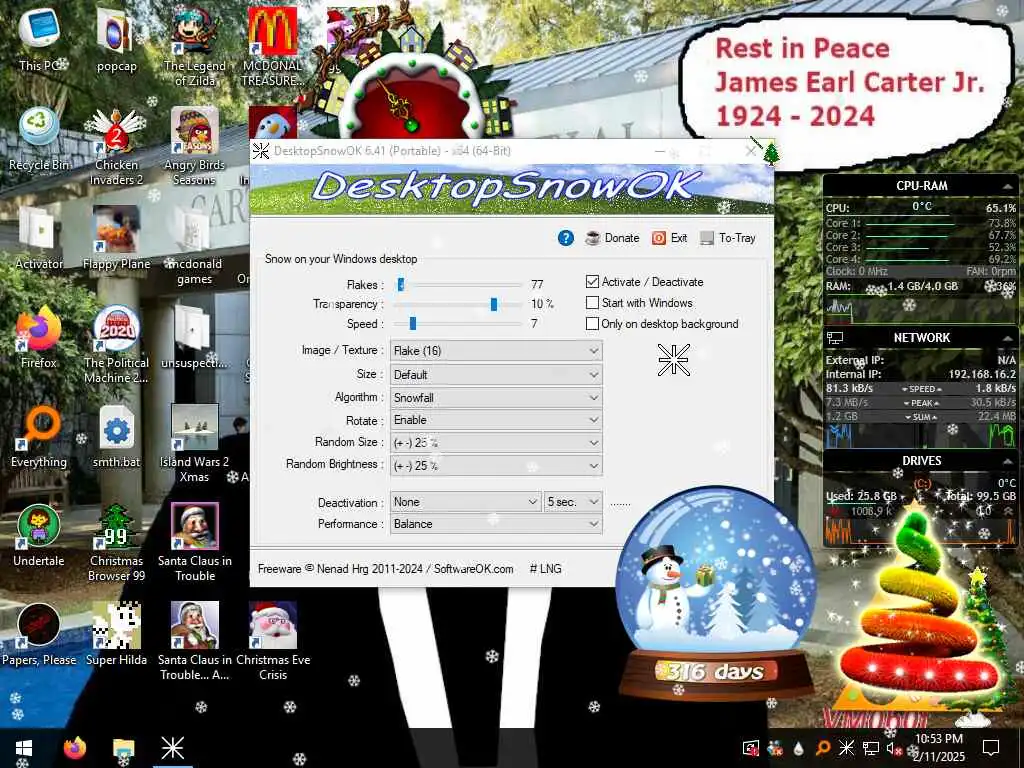
Task: Click the Activator desktop icon
Action: (39, 238)
